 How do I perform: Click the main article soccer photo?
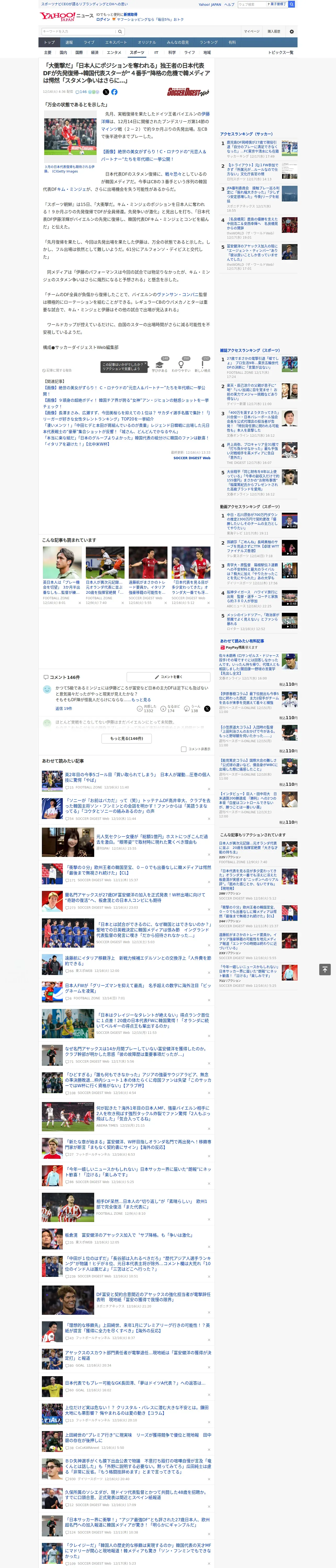pos(70,136)
